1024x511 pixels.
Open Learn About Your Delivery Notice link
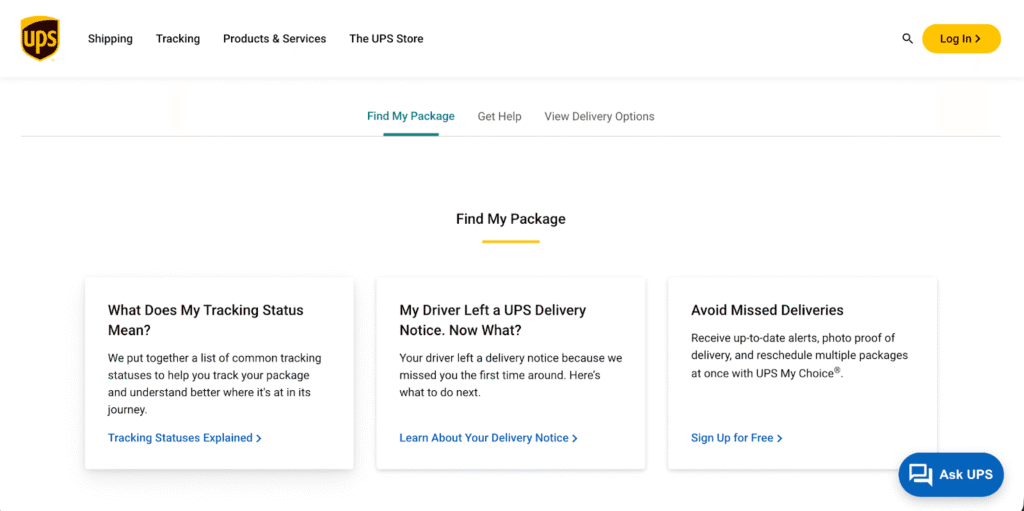click(x=483, y=438)
